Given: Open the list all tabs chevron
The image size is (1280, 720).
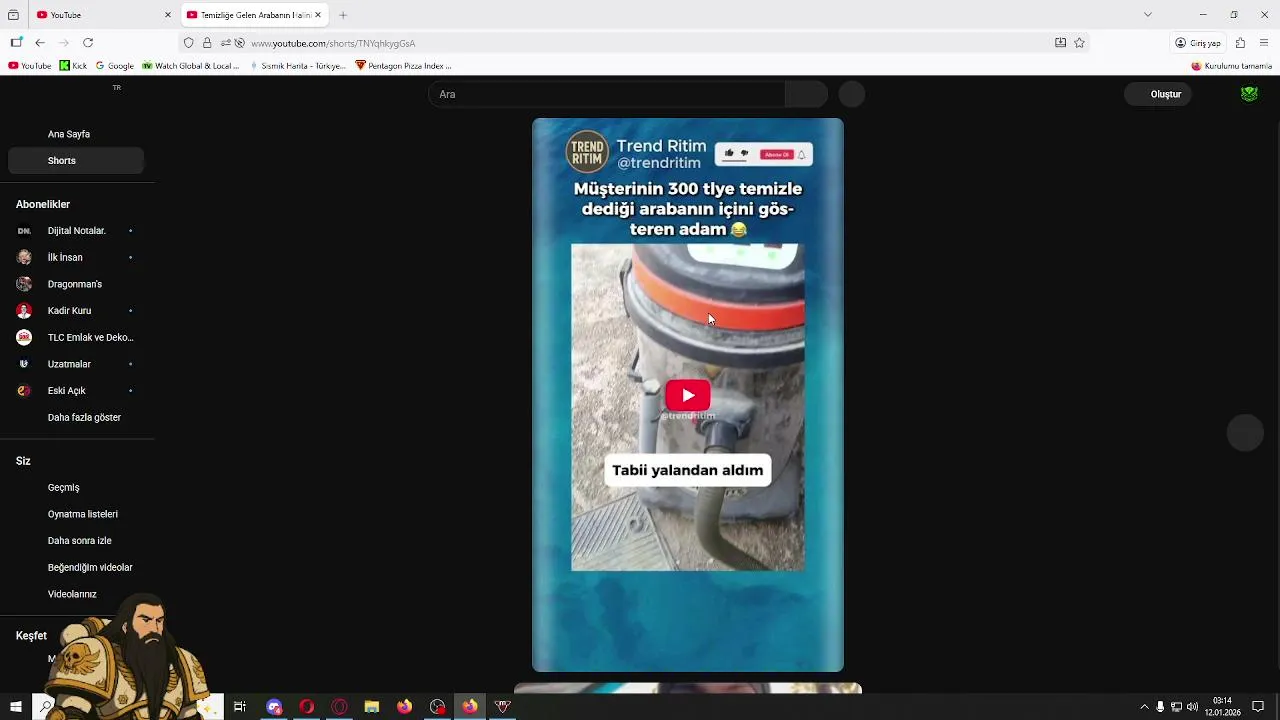Looking at the screenshot, I should click(x=1148, y=15).
